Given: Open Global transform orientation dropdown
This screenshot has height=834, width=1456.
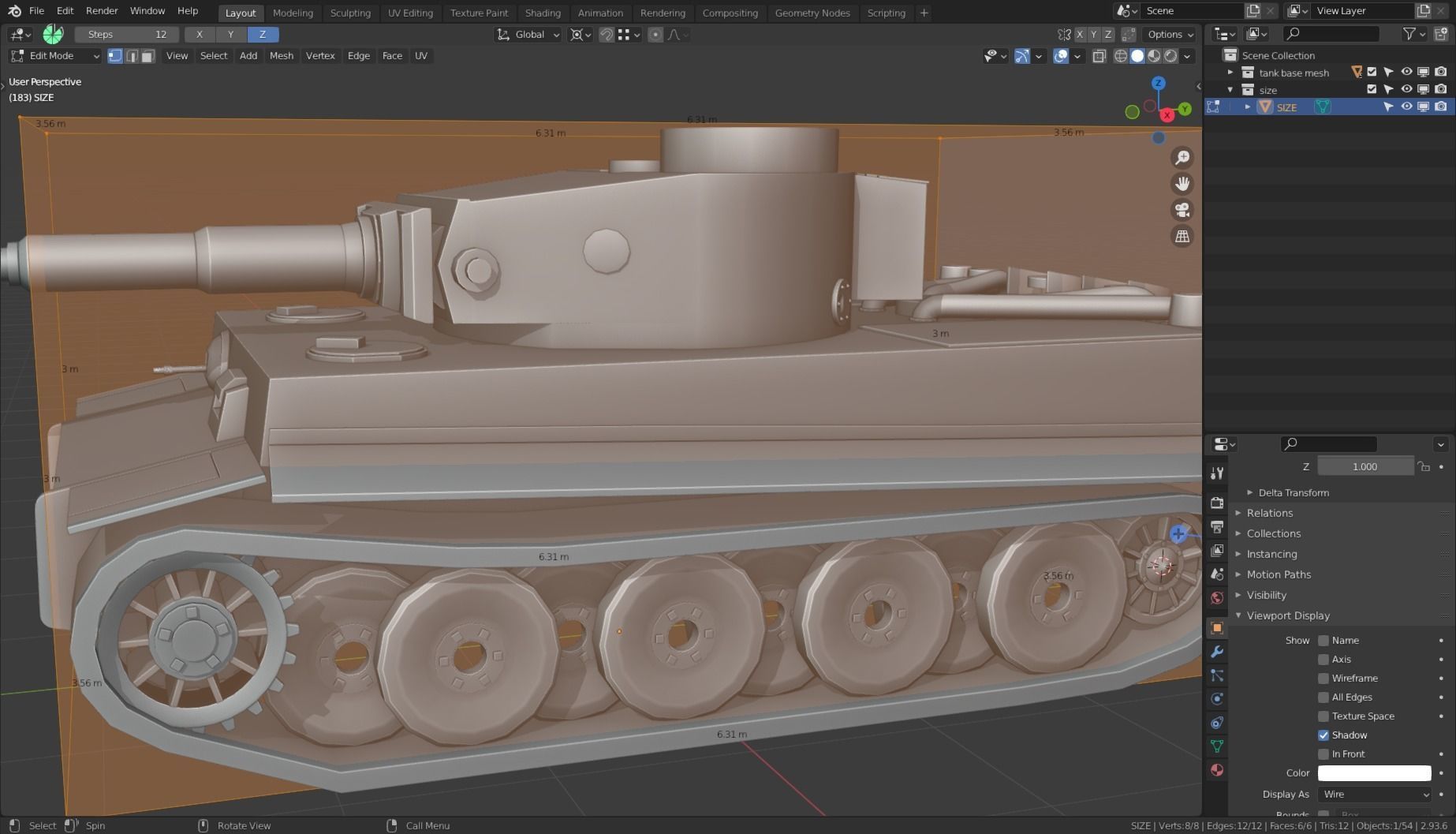Looking at the screenshot, I should (x=528, y=35).
